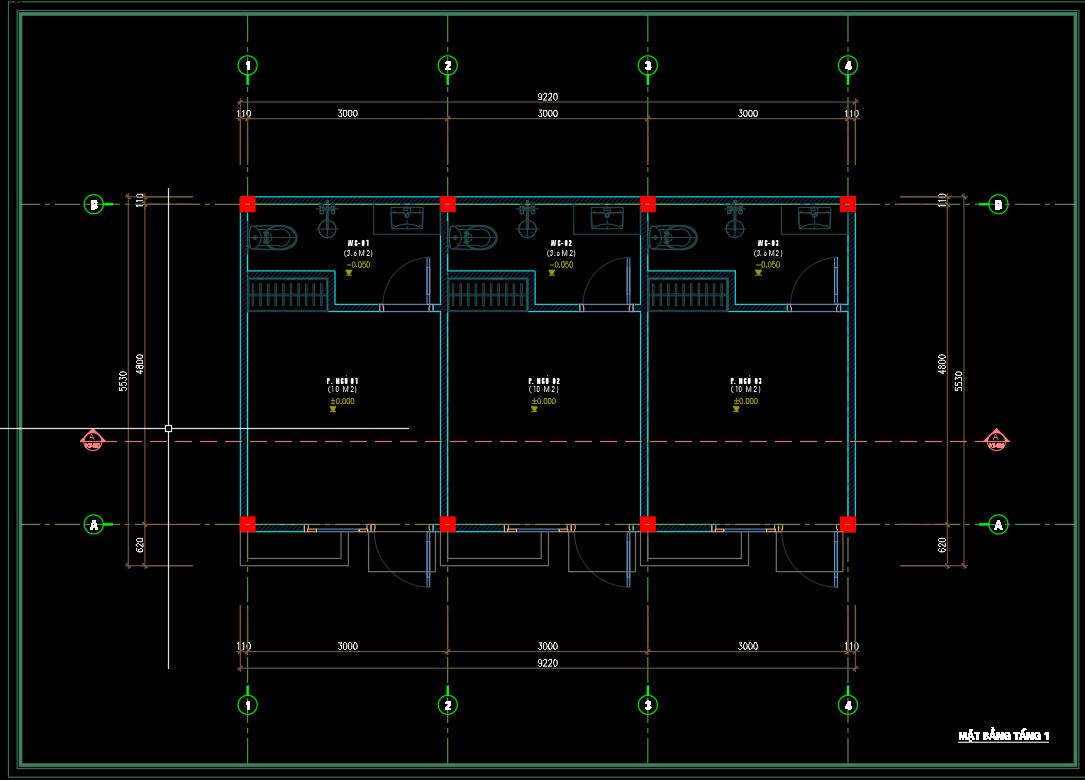Select grid bubble 3 above the floor plan
Viewport: 1085px width, 780px height.
click(x=648, y=65)
